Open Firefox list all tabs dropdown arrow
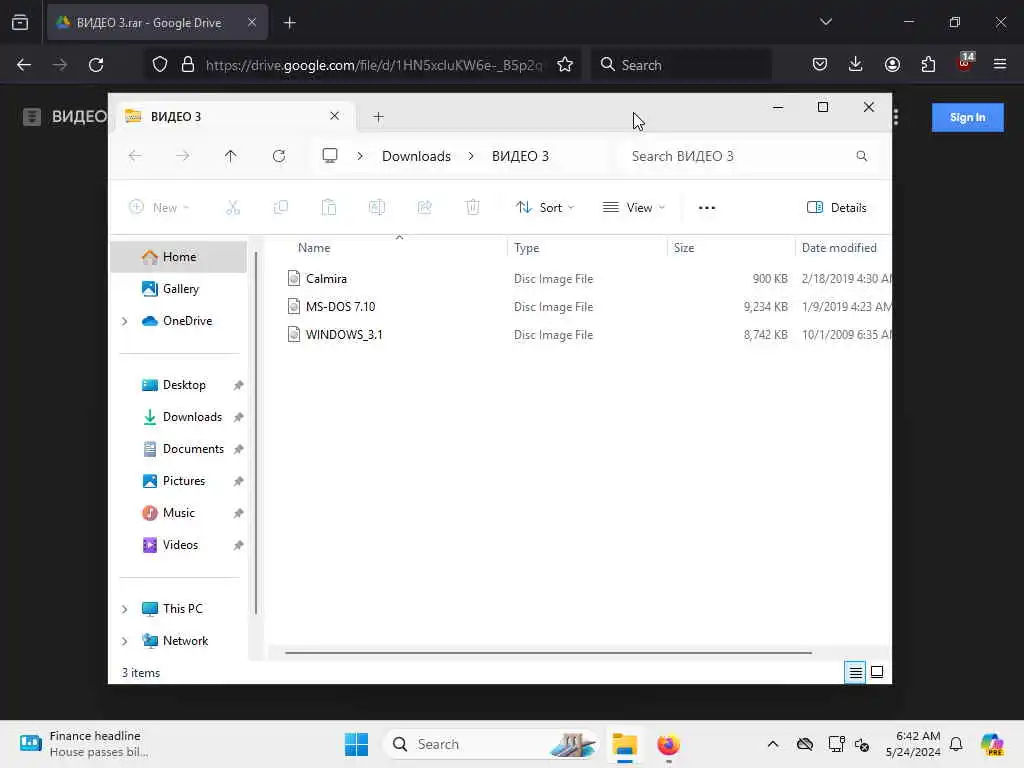Screen dimensions: 1024x768 (825, 22)
